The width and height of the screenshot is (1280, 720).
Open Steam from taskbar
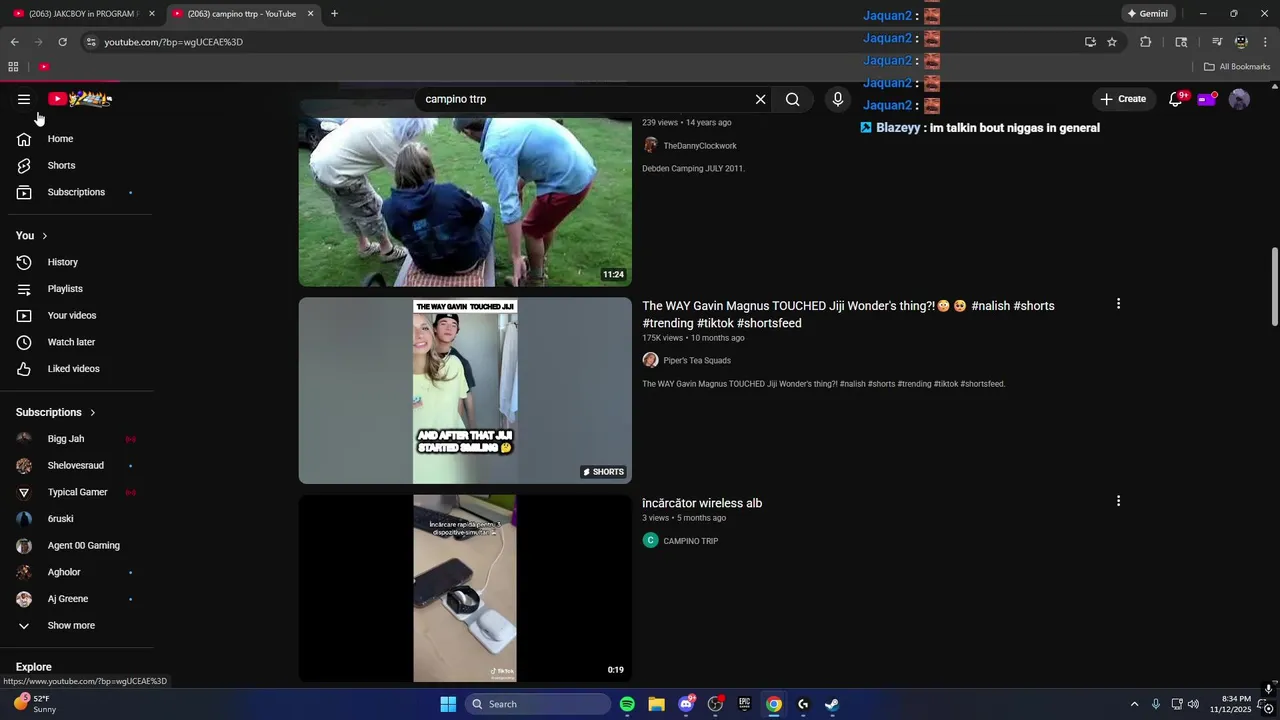pyautogui.click(x=831, y=704)
